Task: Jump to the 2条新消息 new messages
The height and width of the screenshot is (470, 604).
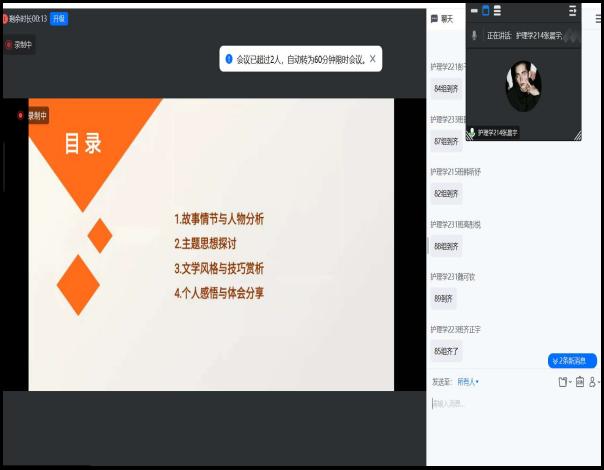Action: click(571, 360)
